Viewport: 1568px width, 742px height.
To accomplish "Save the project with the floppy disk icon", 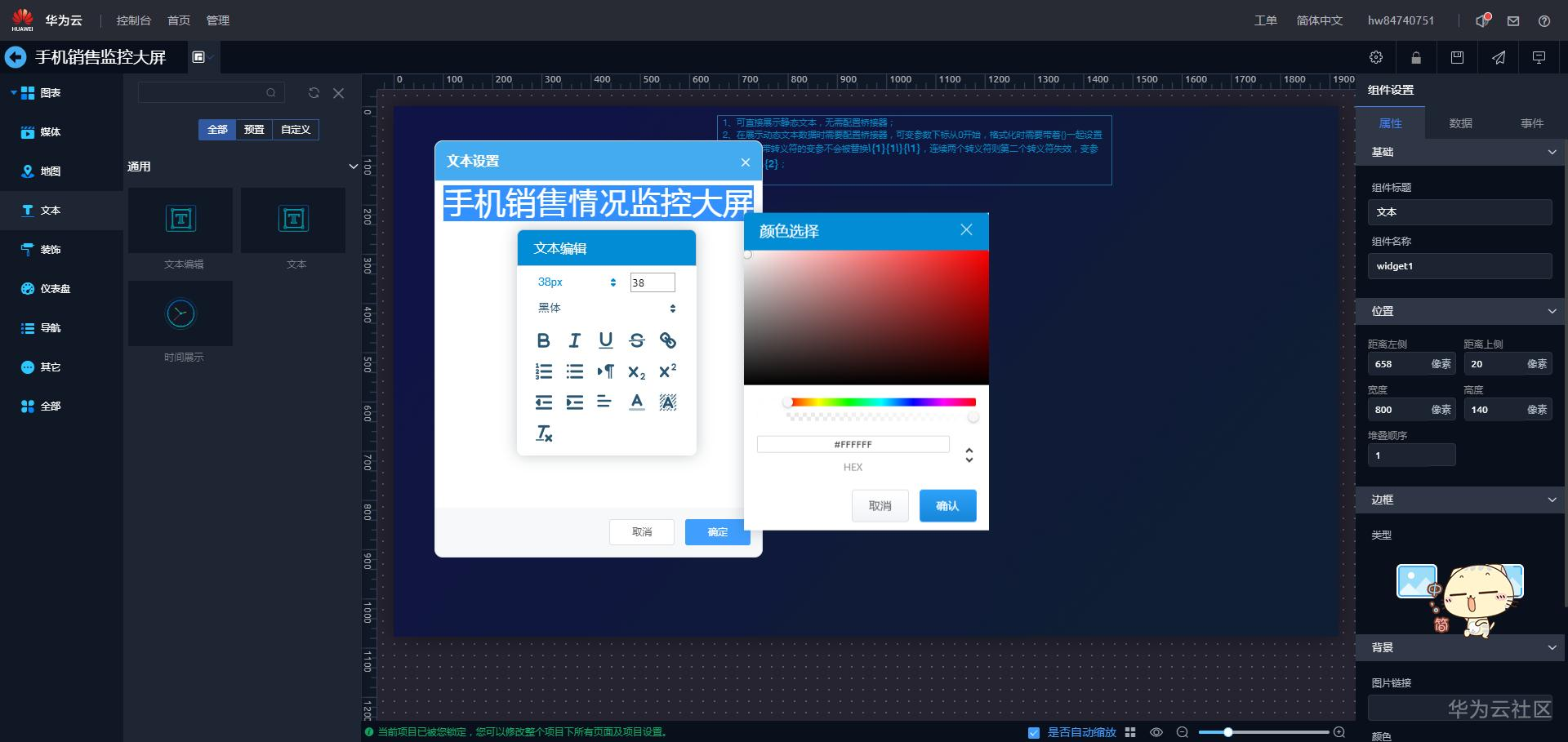I will pos(1457,57).
